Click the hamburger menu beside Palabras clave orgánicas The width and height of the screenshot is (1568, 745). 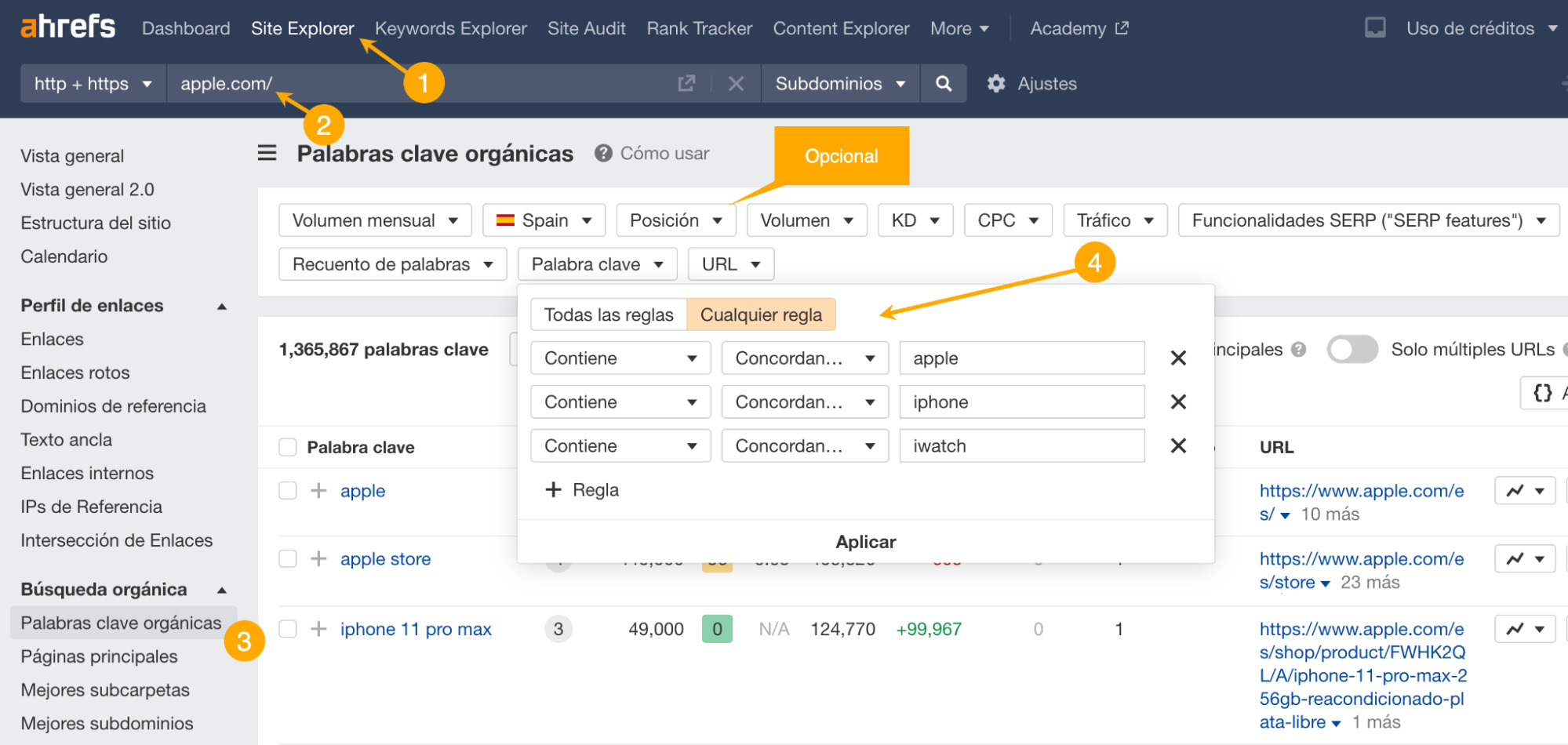pos(267,153)
